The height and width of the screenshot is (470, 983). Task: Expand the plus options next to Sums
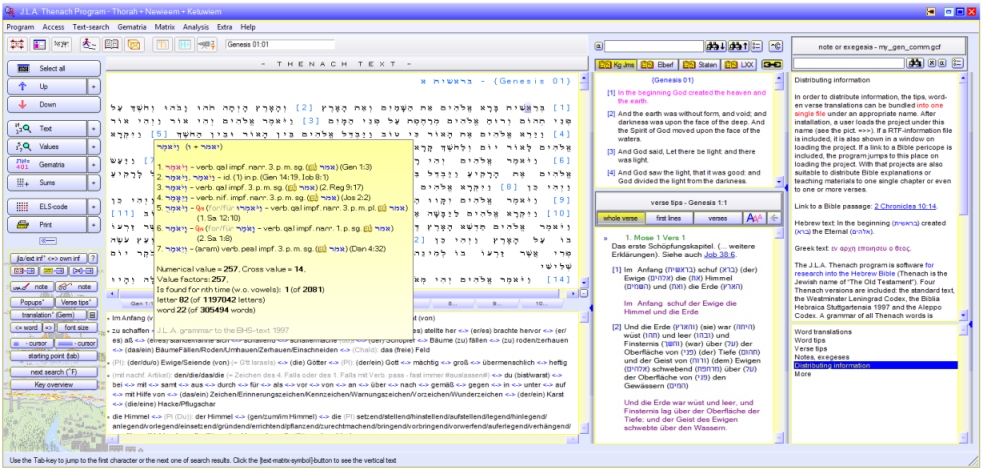94,182
